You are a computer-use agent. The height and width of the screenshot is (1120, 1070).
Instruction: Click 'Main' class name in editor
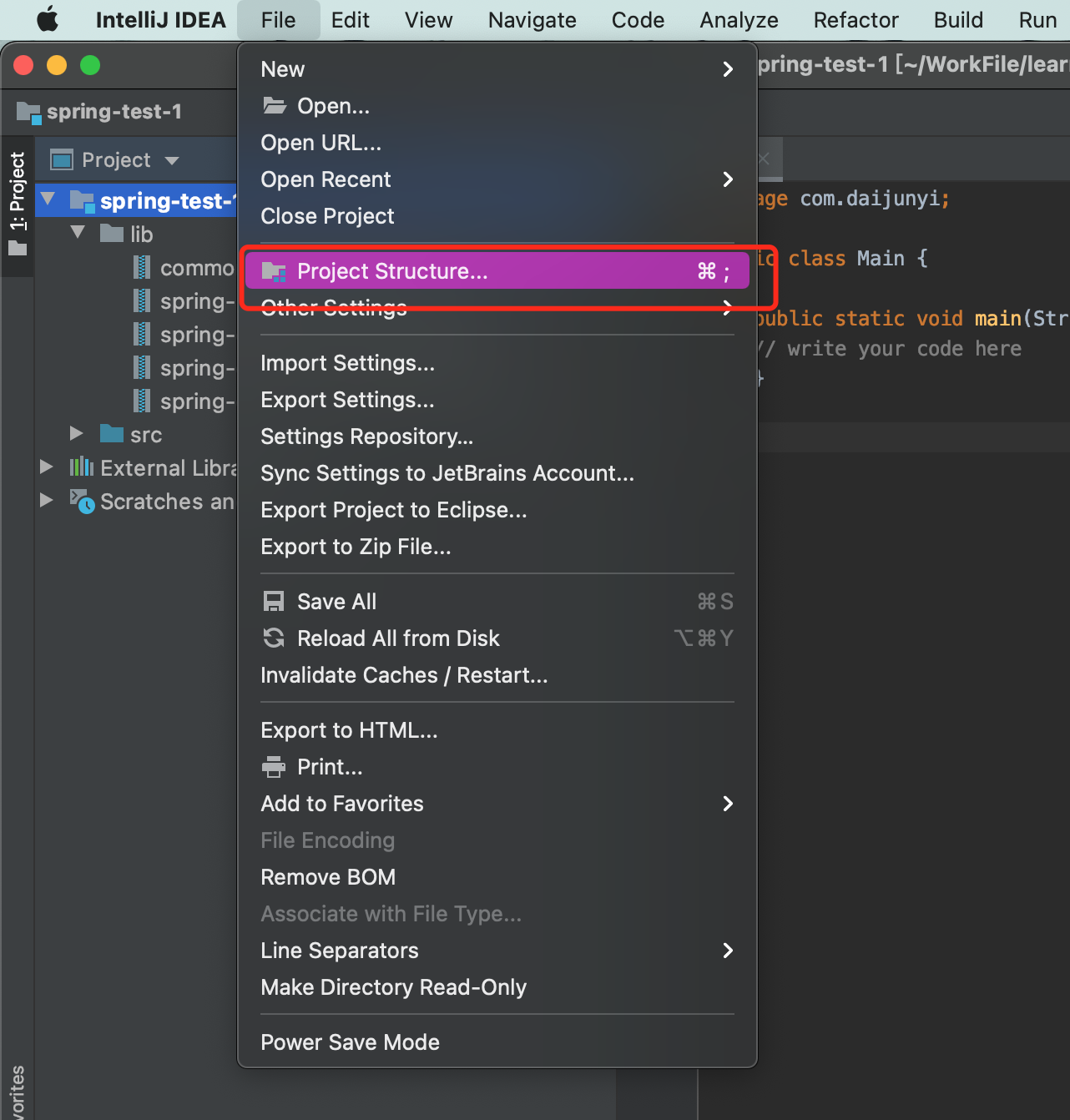pyautogui.click(x=881, y=259)
